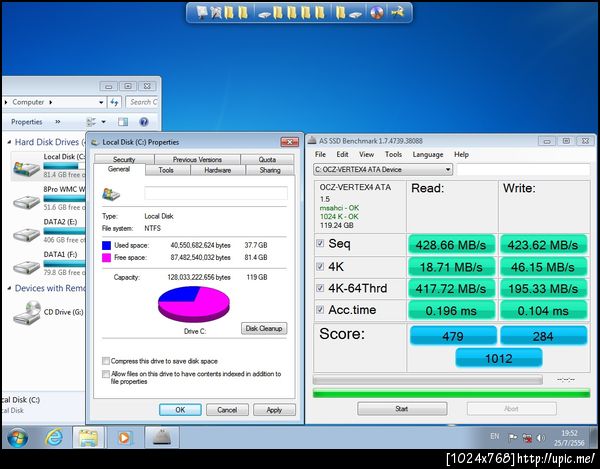600x469 pixels.
Task: Switch to the Hardware tab
Action: [217, 170]
